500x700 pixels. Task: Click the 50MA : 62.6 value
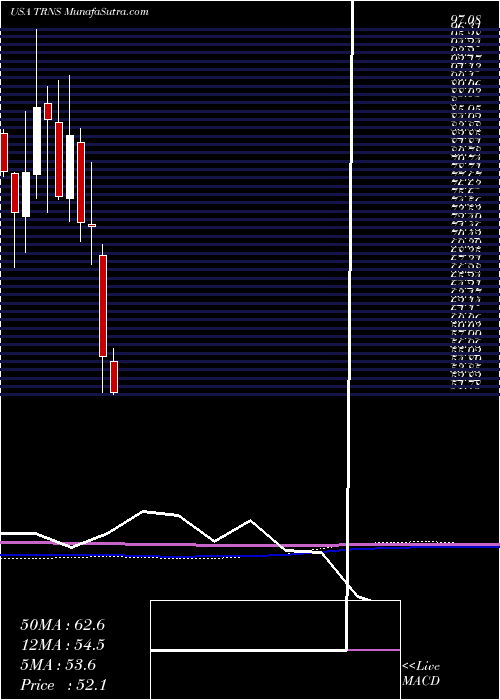tap(62, 625)
